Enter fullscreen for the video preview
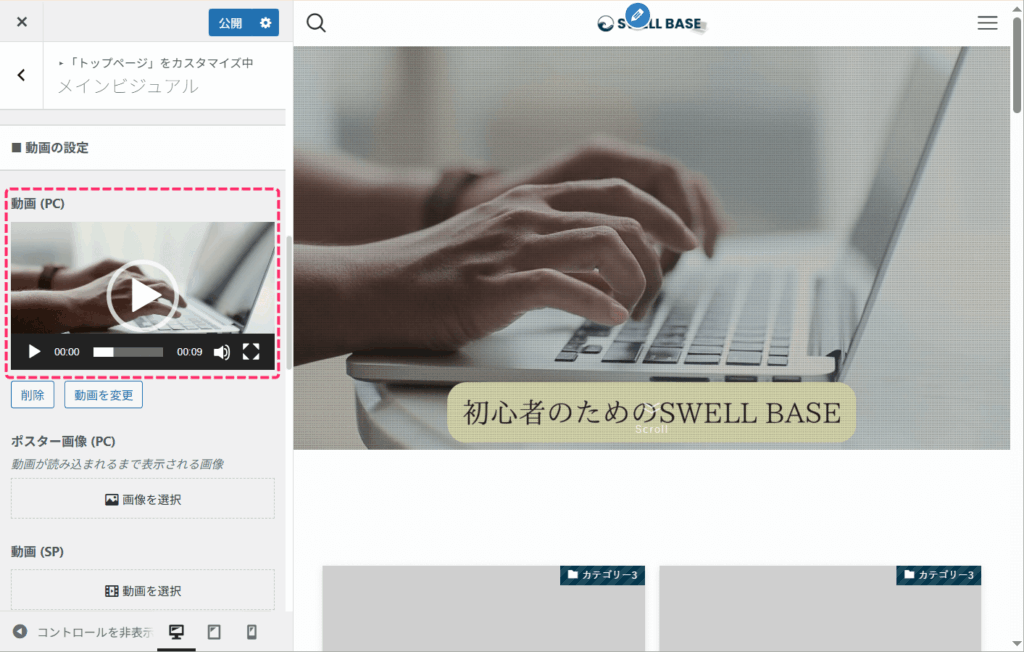This screenshot has width=1024, height=652. click(x=251, y=352)
